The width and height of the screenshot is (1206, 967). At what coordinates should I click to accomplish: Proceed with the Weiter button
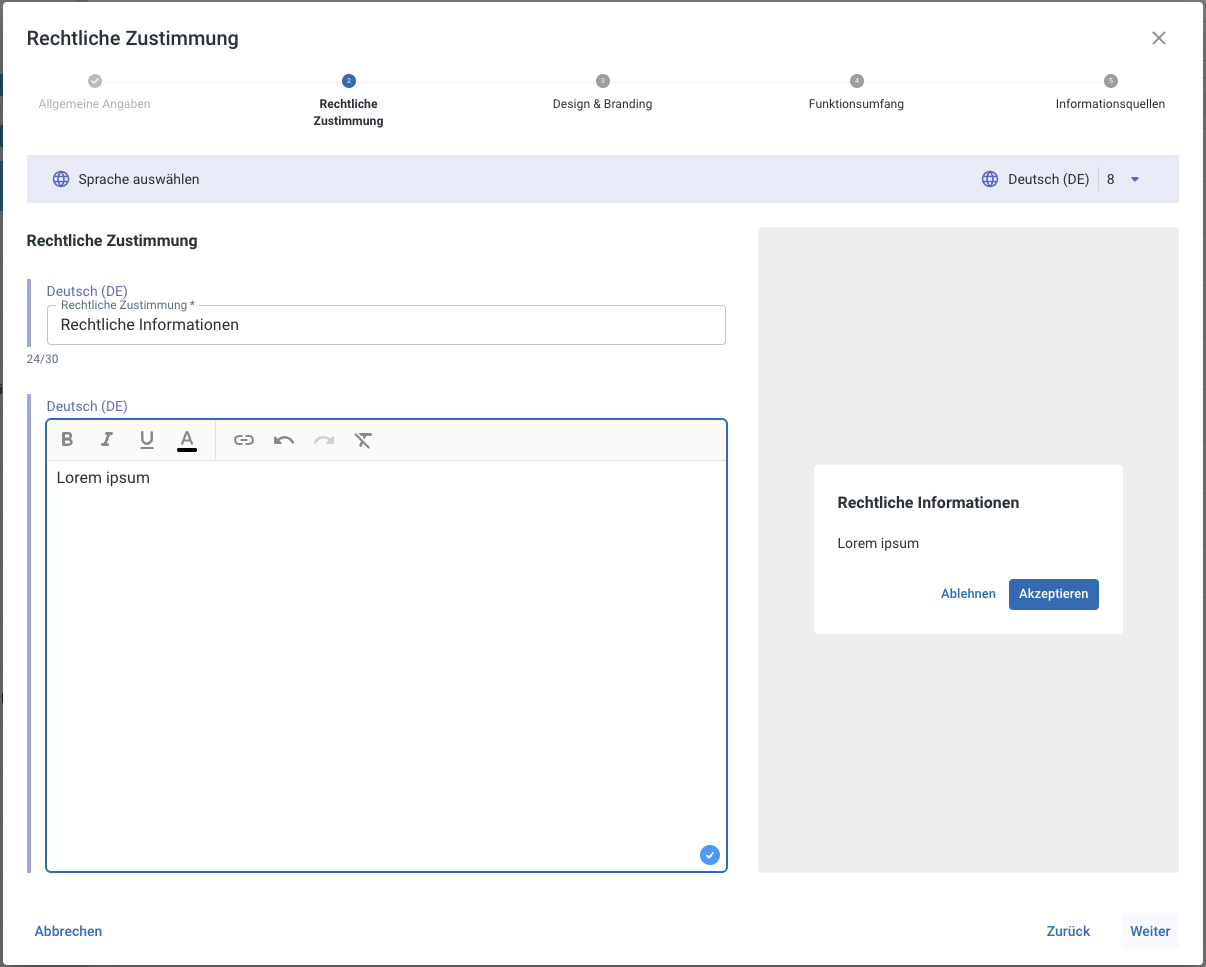tap(1150, 931)
